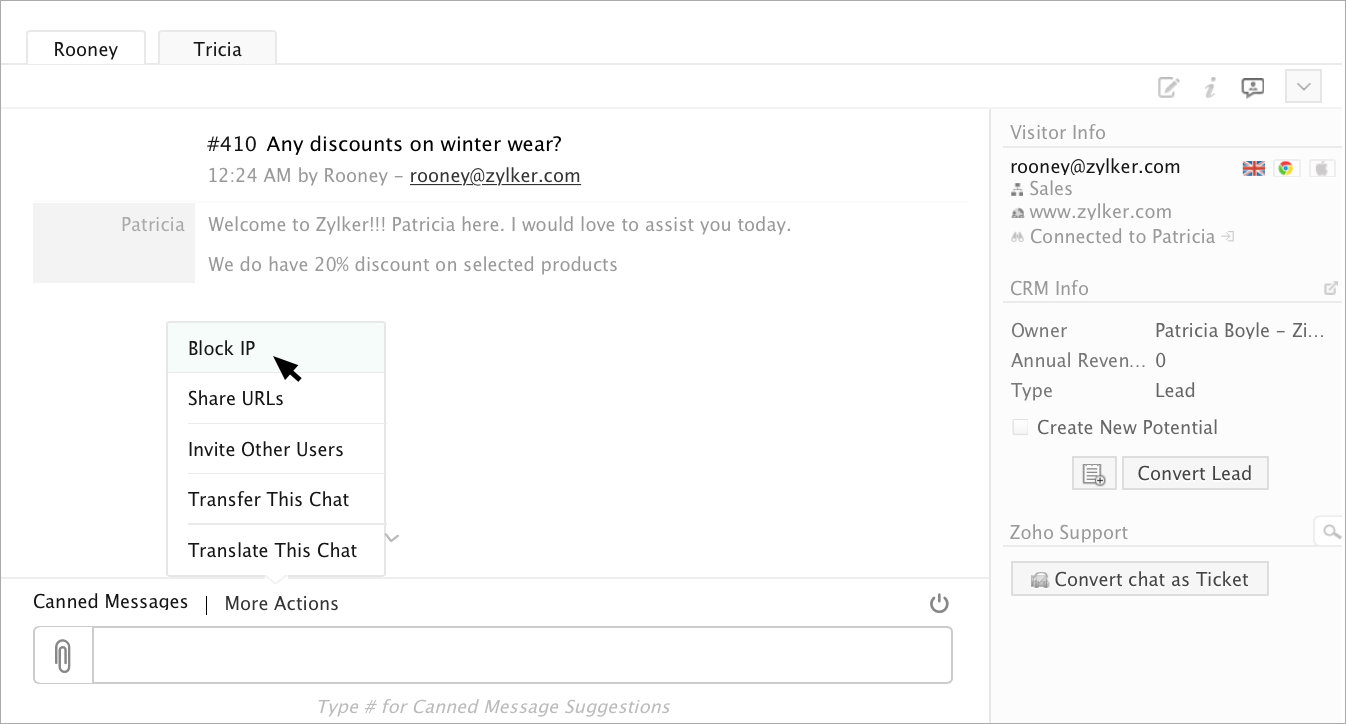This screenshot has height=724, width=1346.
Task: Click the small chevron beside the popup menu
Action: 393,538
